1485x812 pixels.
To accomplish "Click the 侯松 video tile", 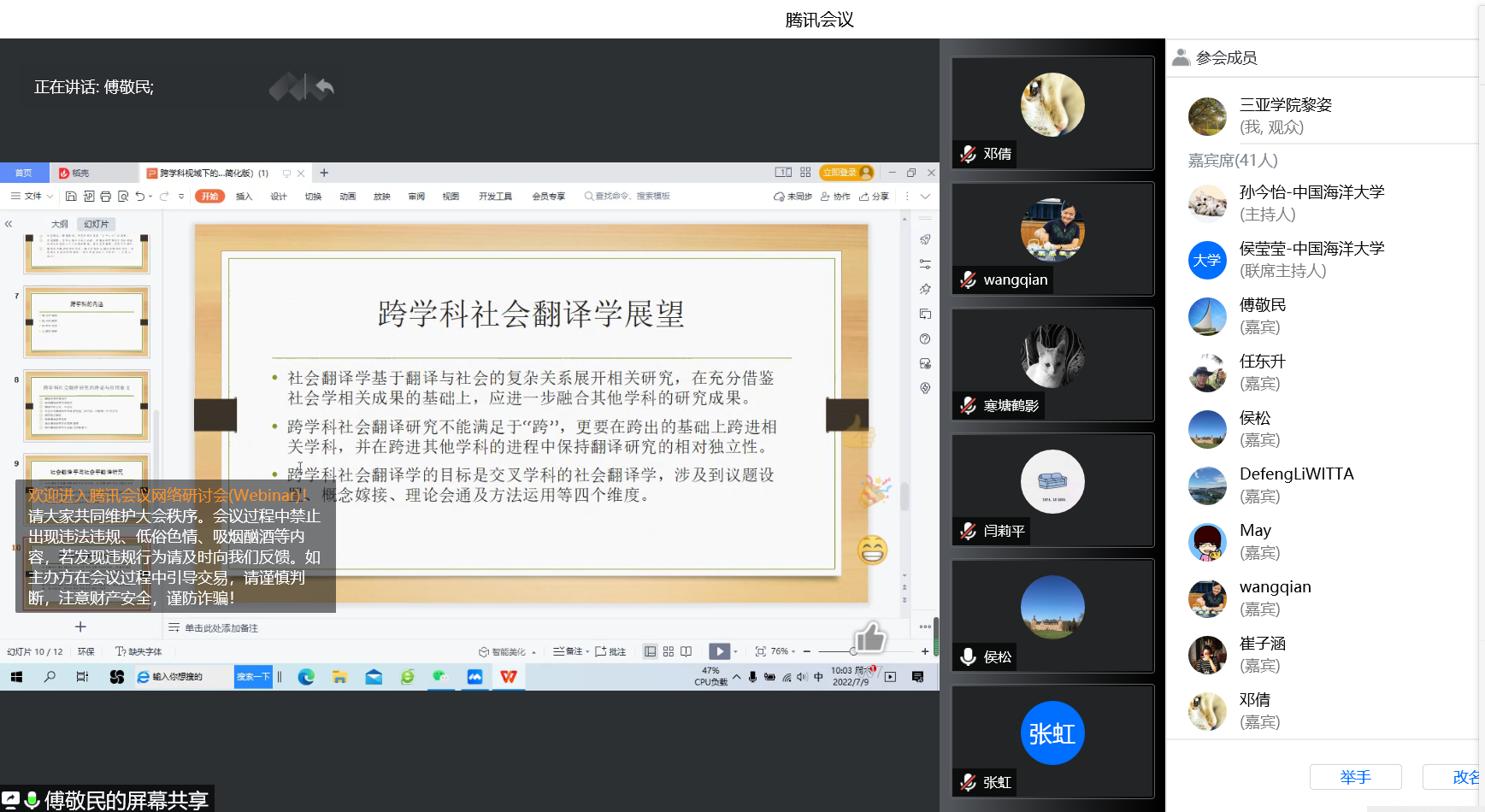I will pos(1052,616).
